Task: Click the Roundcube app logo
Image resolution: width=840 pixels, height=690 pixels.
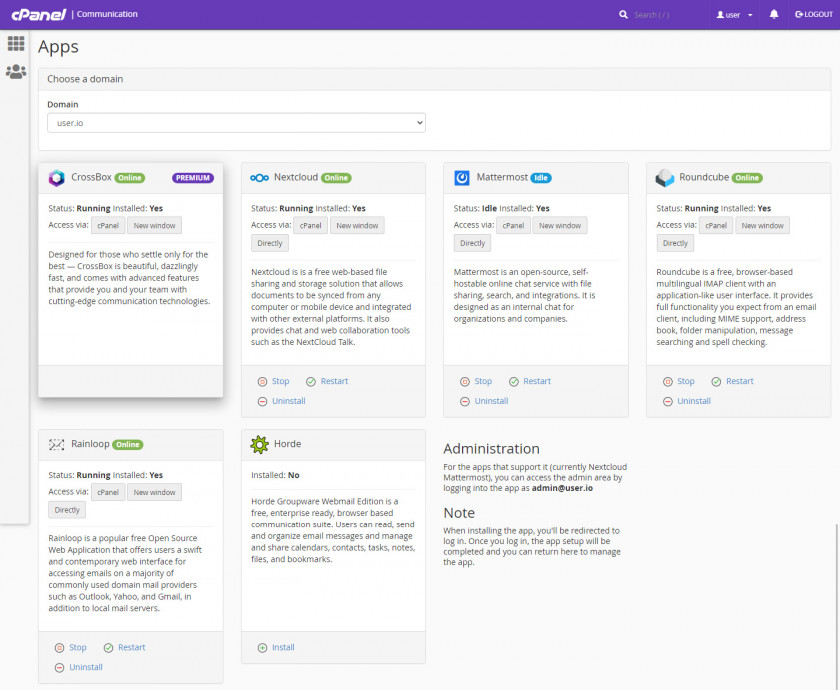Action: 664,178
